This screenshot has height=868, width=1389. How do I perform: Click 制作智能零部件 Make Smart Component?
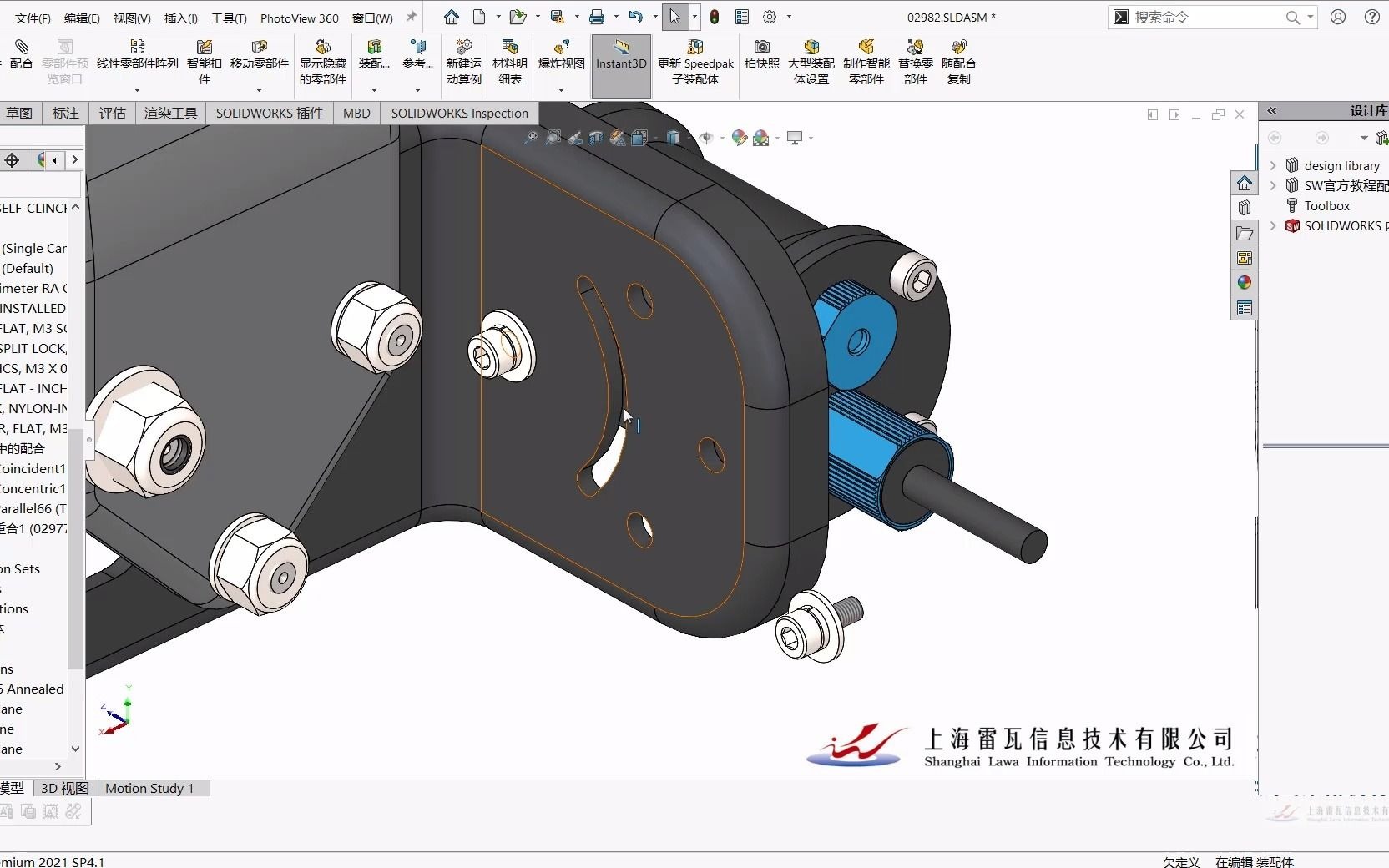point(866,63)
